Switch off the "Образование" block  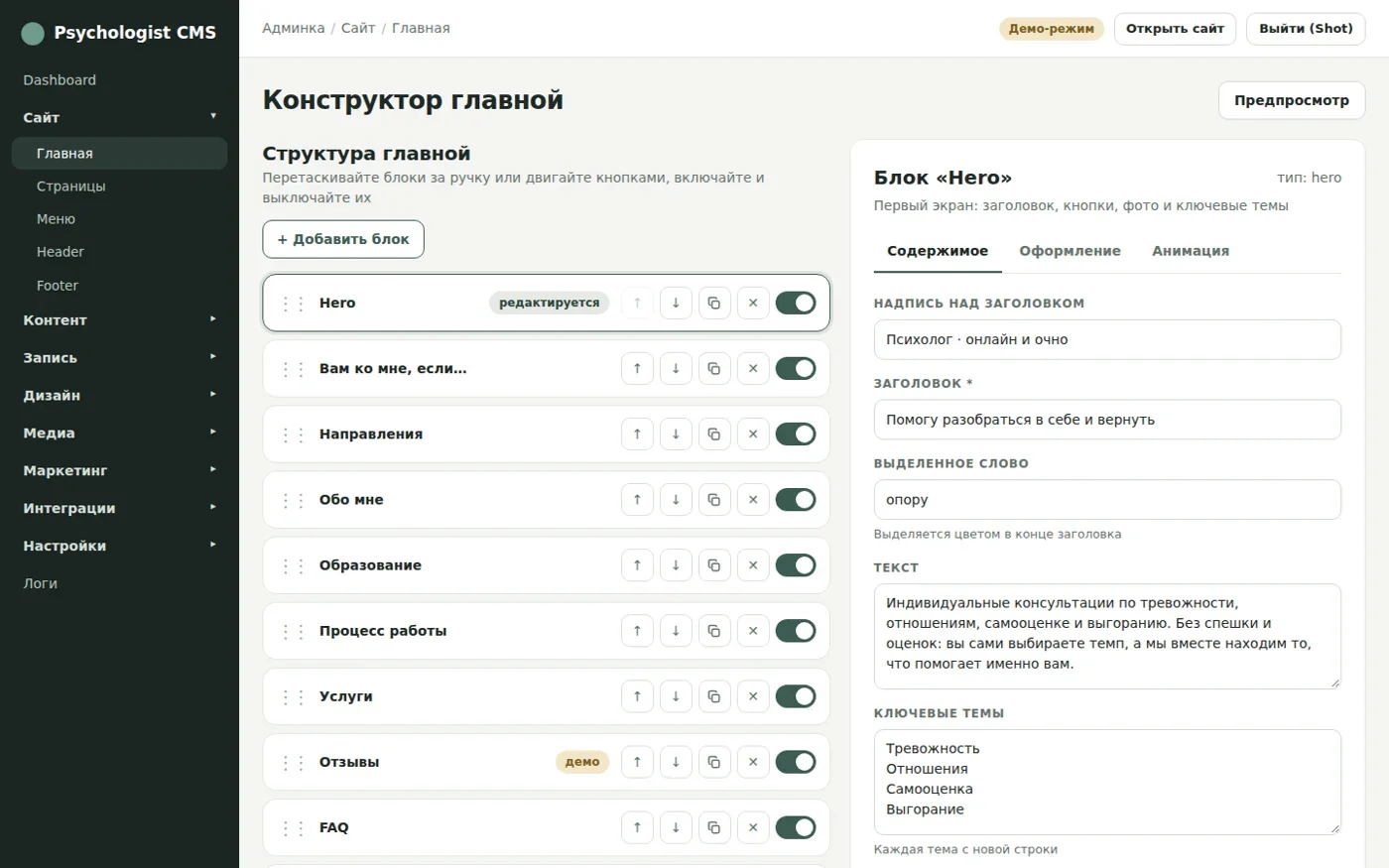796,564
